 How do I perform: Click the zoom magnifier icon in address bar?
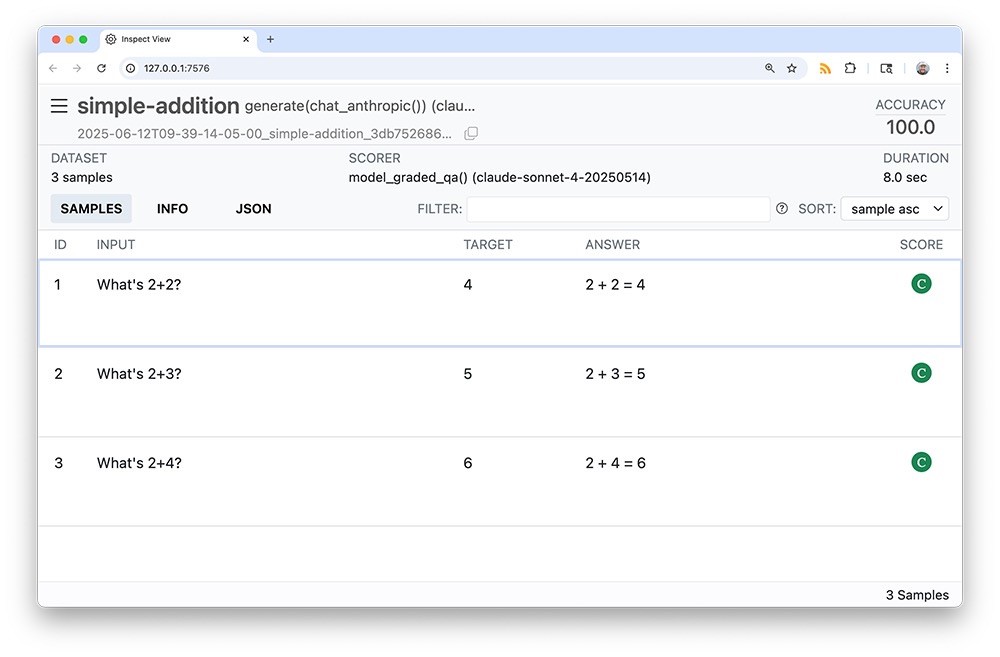pos(769,68)
